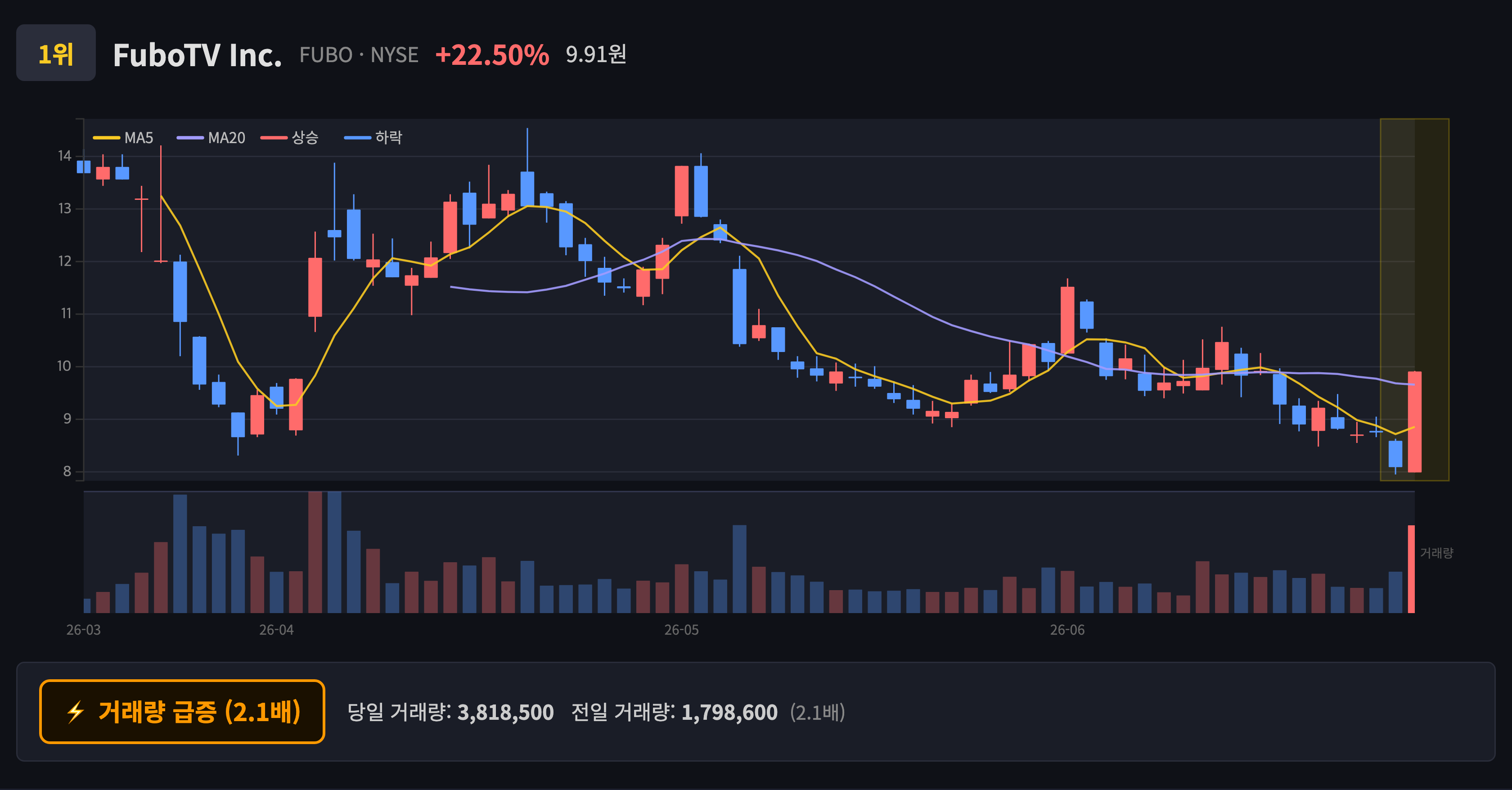This screenshot has height=790, width=1512.
Task: Toggle the 상승 legend entry
Action: pyautogui.click(x=290, y=138)
